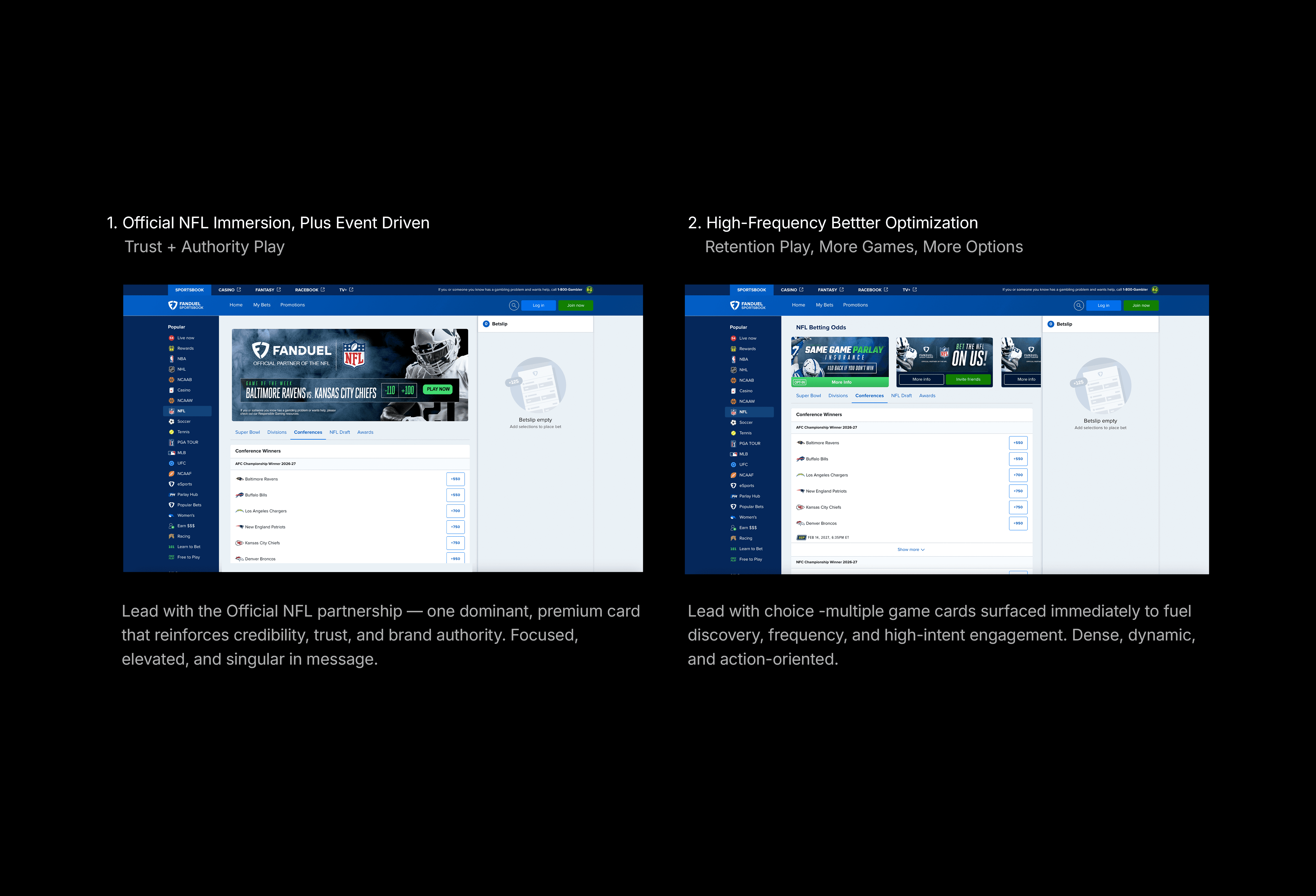The height and width of the screenshot is (896, 1316).
Task: Expand Show more under AFC Championship list
Action: pos(910,550)
